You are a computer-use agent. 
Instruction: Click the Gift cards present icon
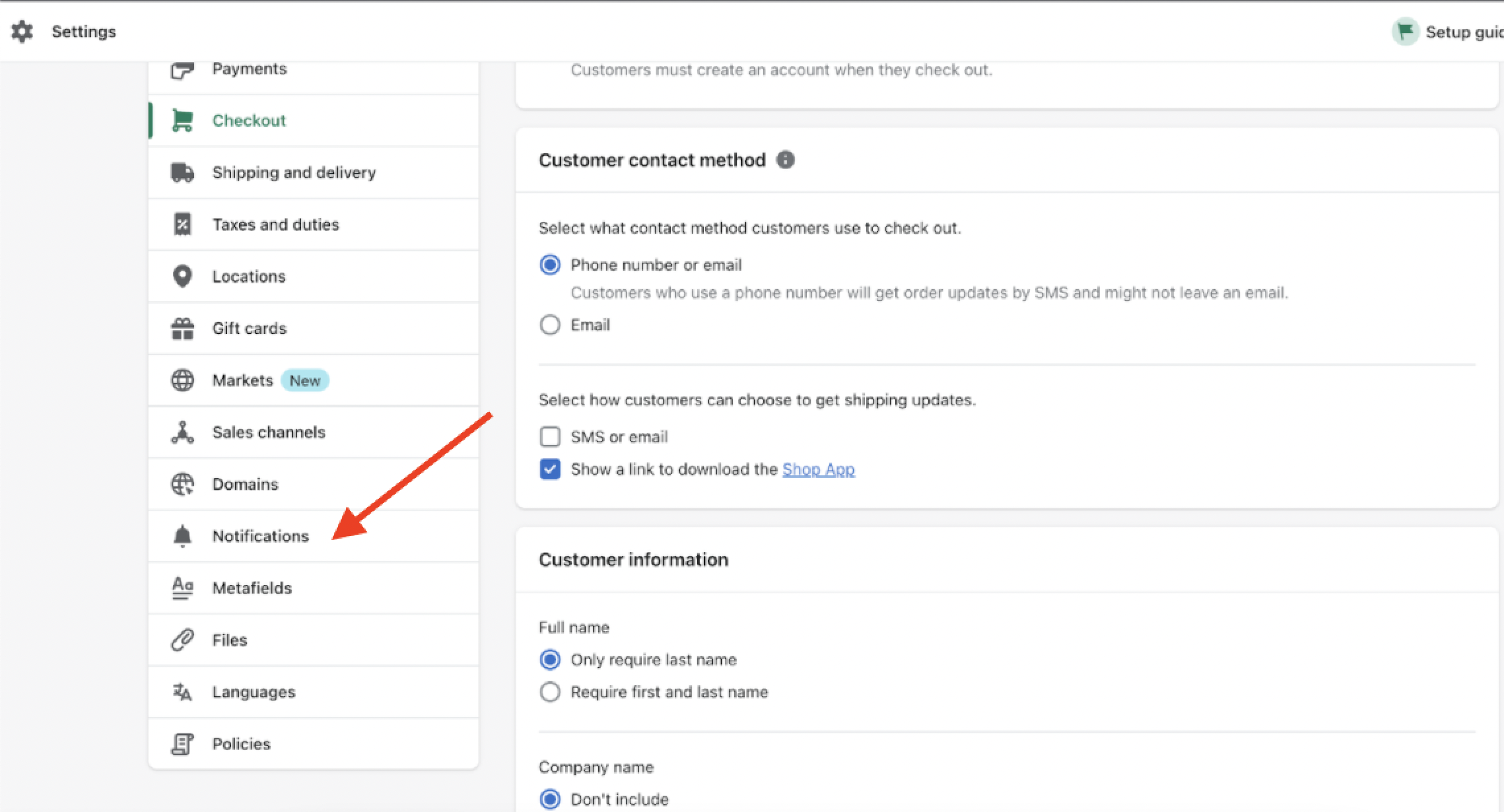[x=182, y=328]
